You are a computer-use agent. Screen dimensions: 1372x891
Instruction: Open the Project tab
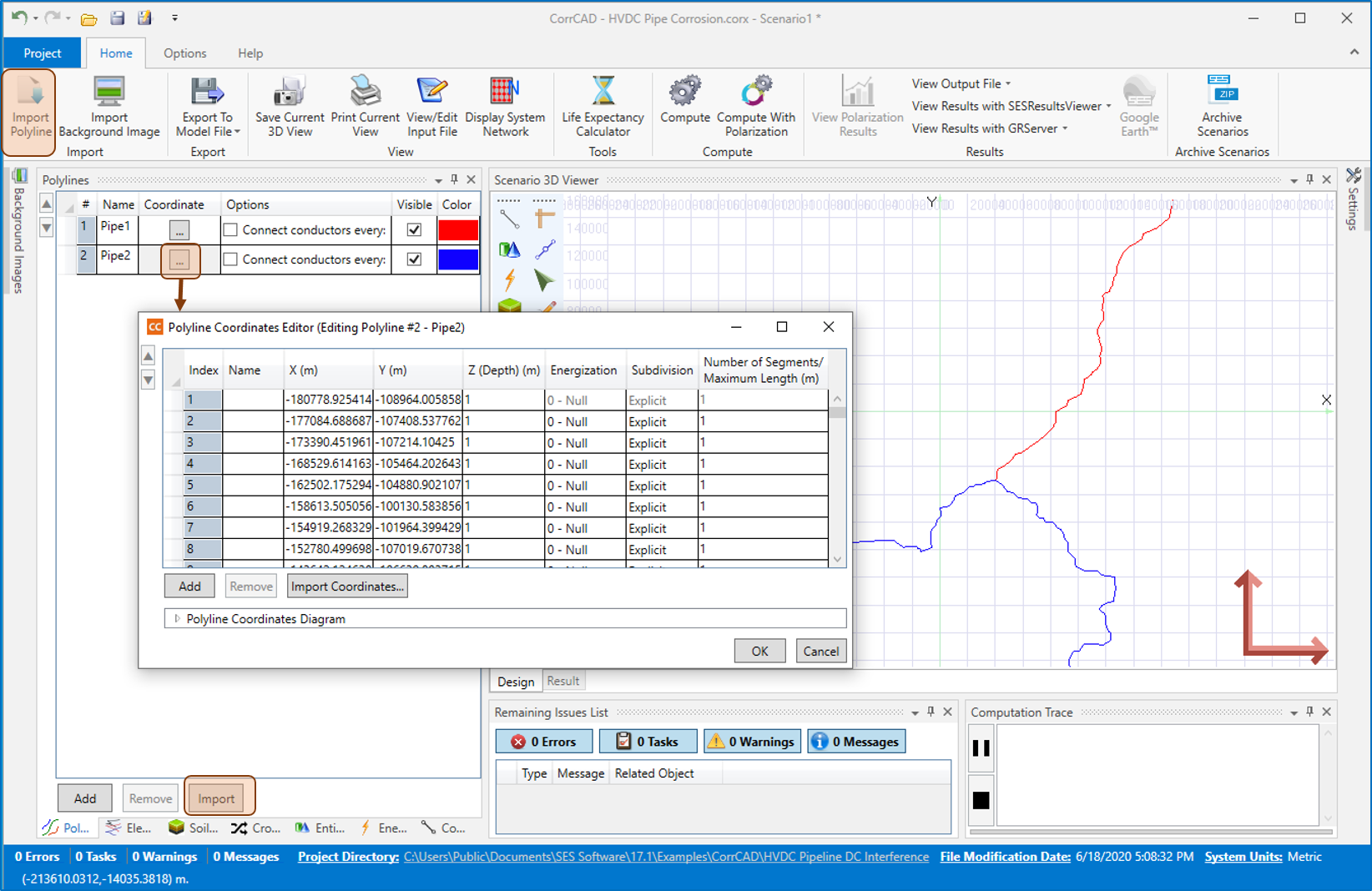42,53
